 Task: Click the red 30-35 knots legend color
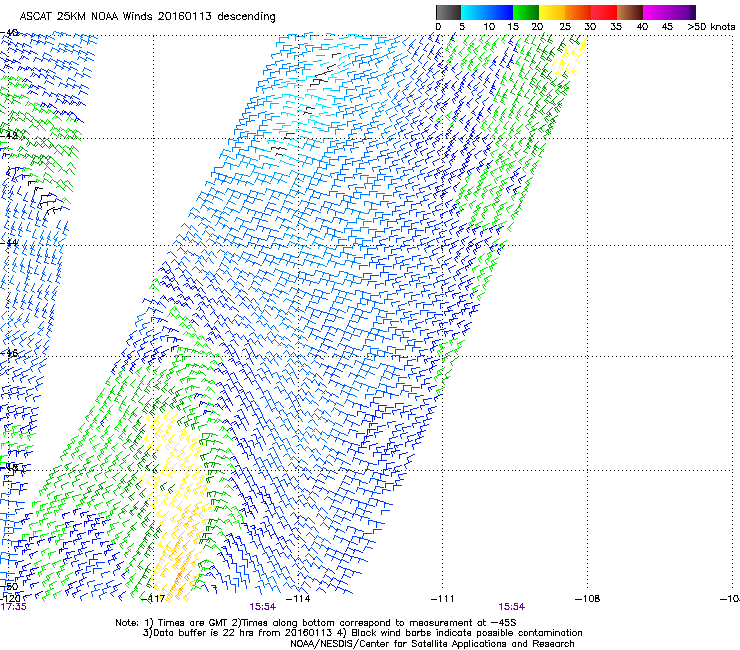point(604,12)
